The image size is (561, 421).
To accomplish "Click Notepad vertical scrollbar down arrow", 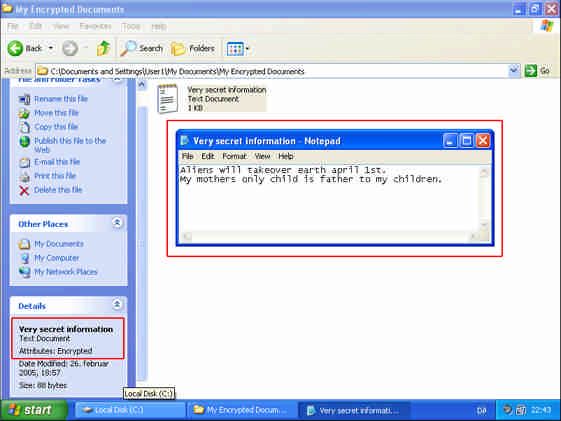I will [484, 225].
